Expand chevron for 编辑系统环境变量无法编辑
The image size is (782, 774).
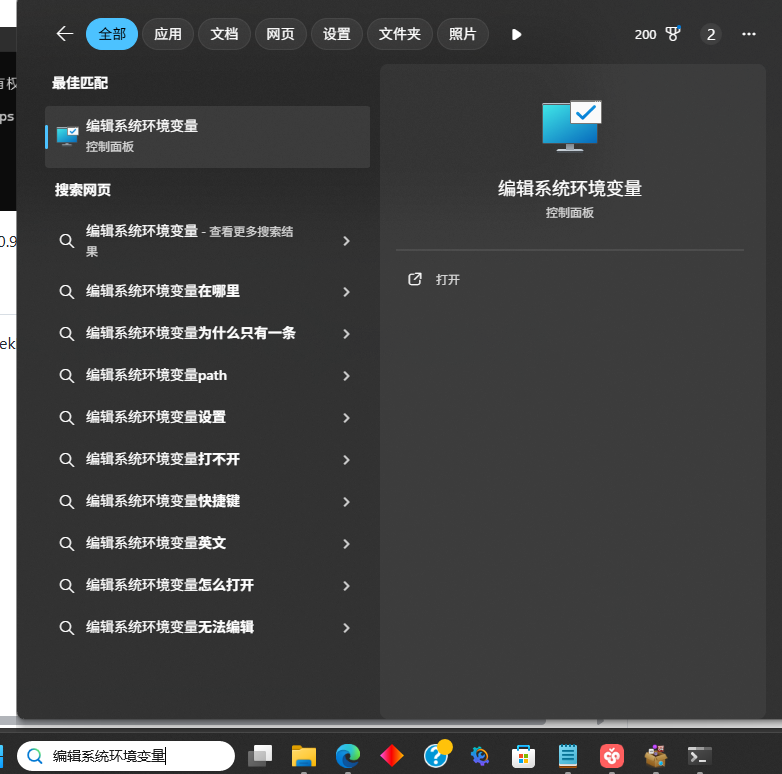pos(346,628)
